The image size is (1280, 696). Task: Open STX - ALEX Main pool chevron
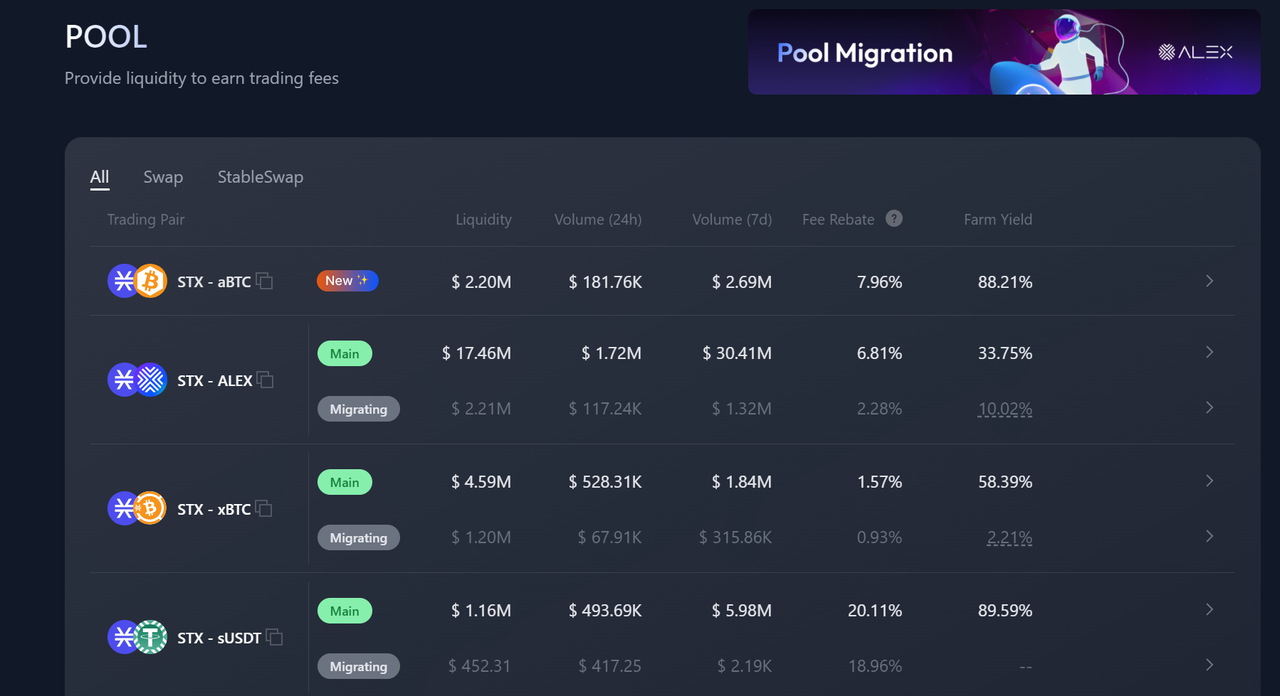coord(1209,352)
